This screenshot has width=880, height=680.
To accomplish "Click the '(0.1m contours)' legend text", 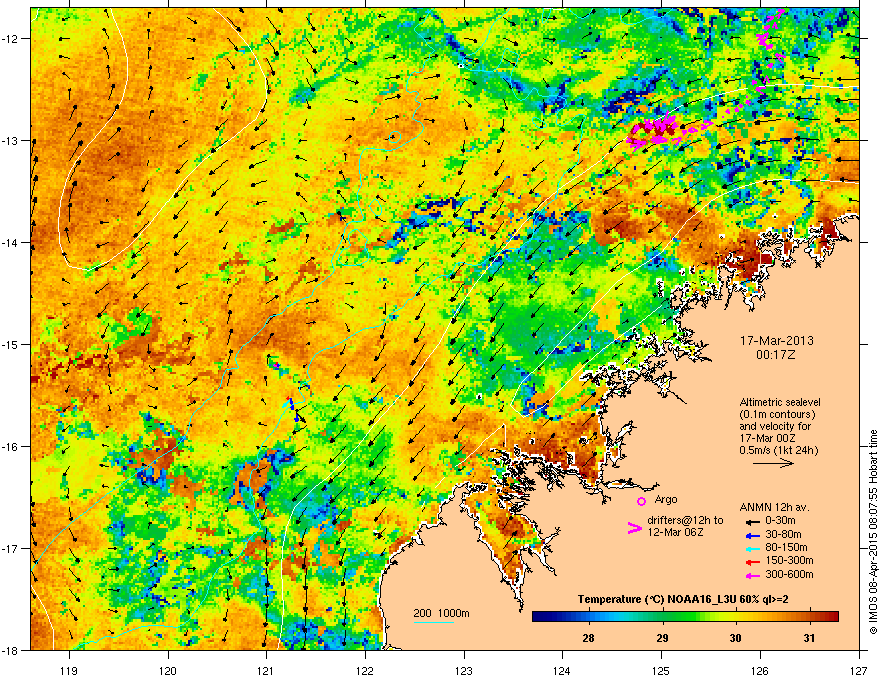I will coord(777,414).
